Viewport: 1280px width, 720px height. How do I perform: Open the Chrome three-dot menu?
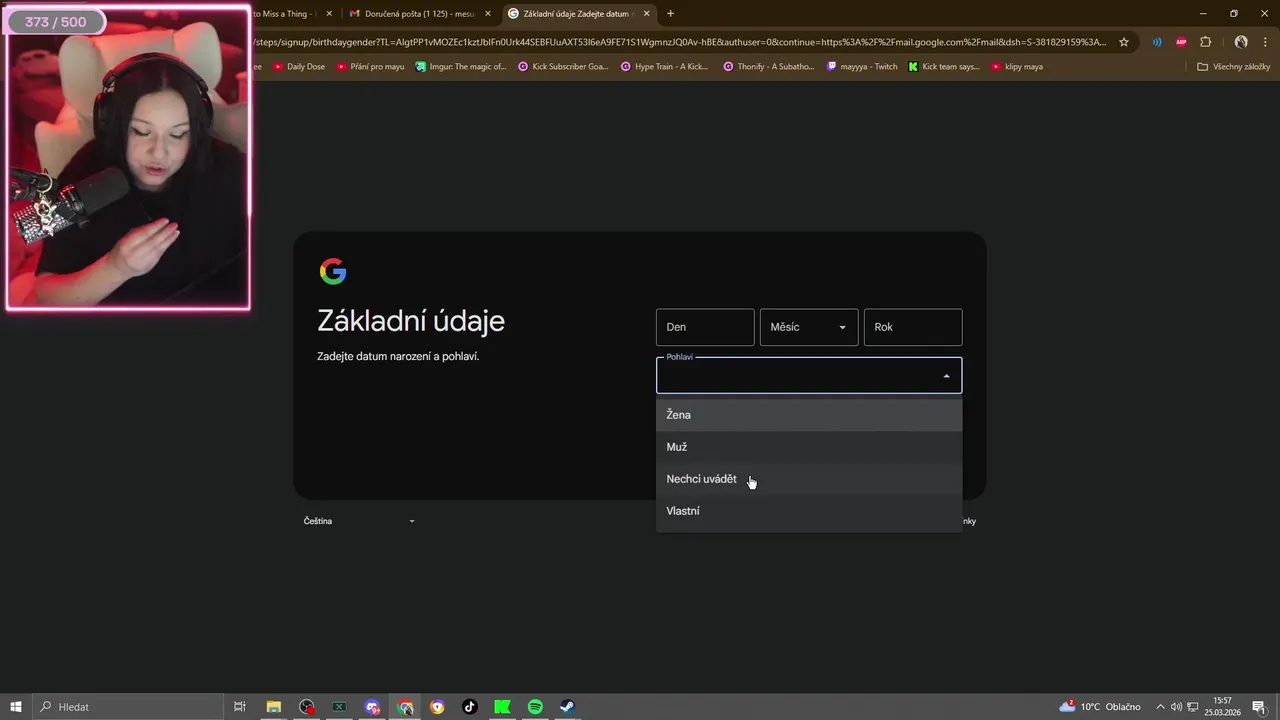(x=1265, y=42)
